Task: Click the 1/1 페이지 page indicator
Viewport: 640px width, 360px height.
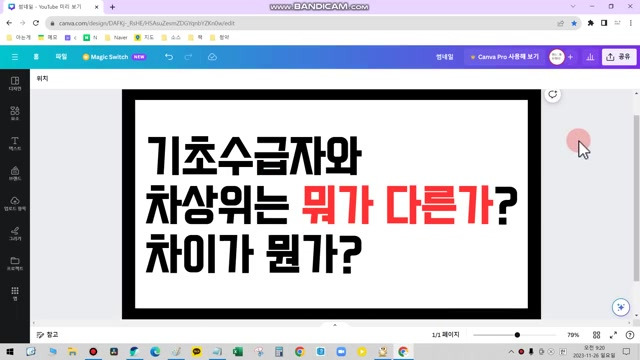Action: (446, 335)
